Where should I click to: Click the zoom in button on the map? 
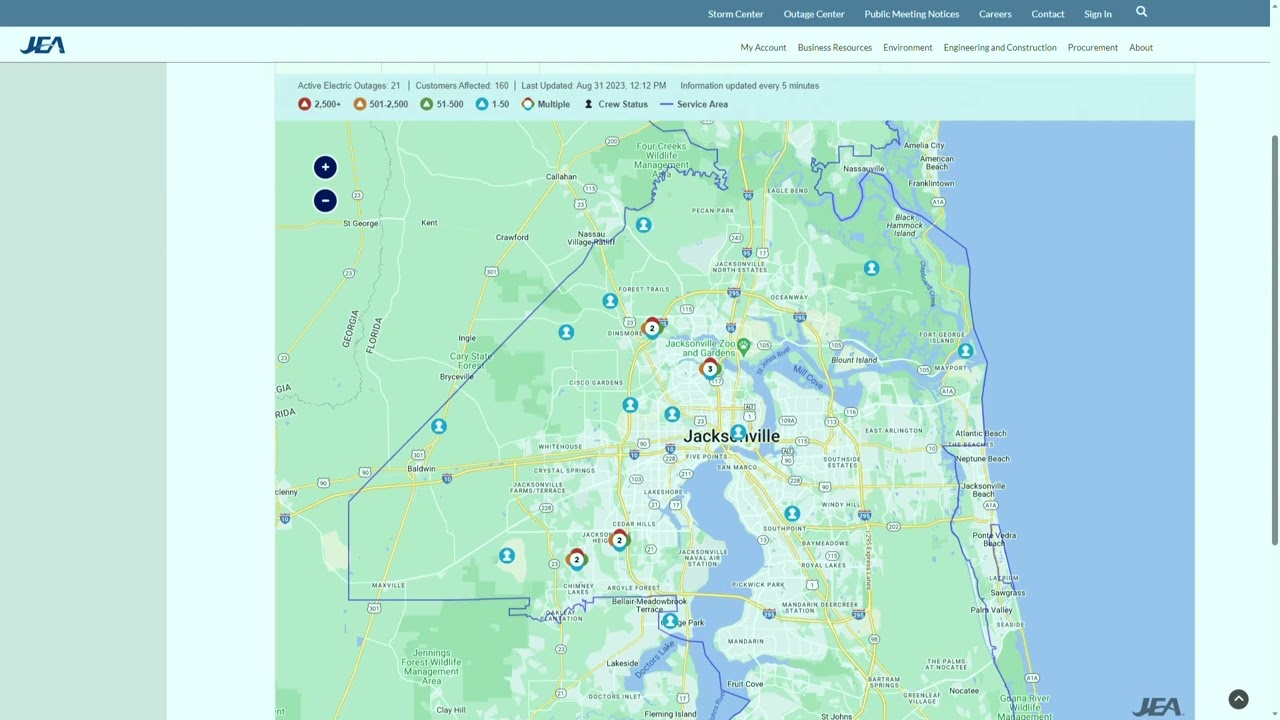tap(325, 167)
